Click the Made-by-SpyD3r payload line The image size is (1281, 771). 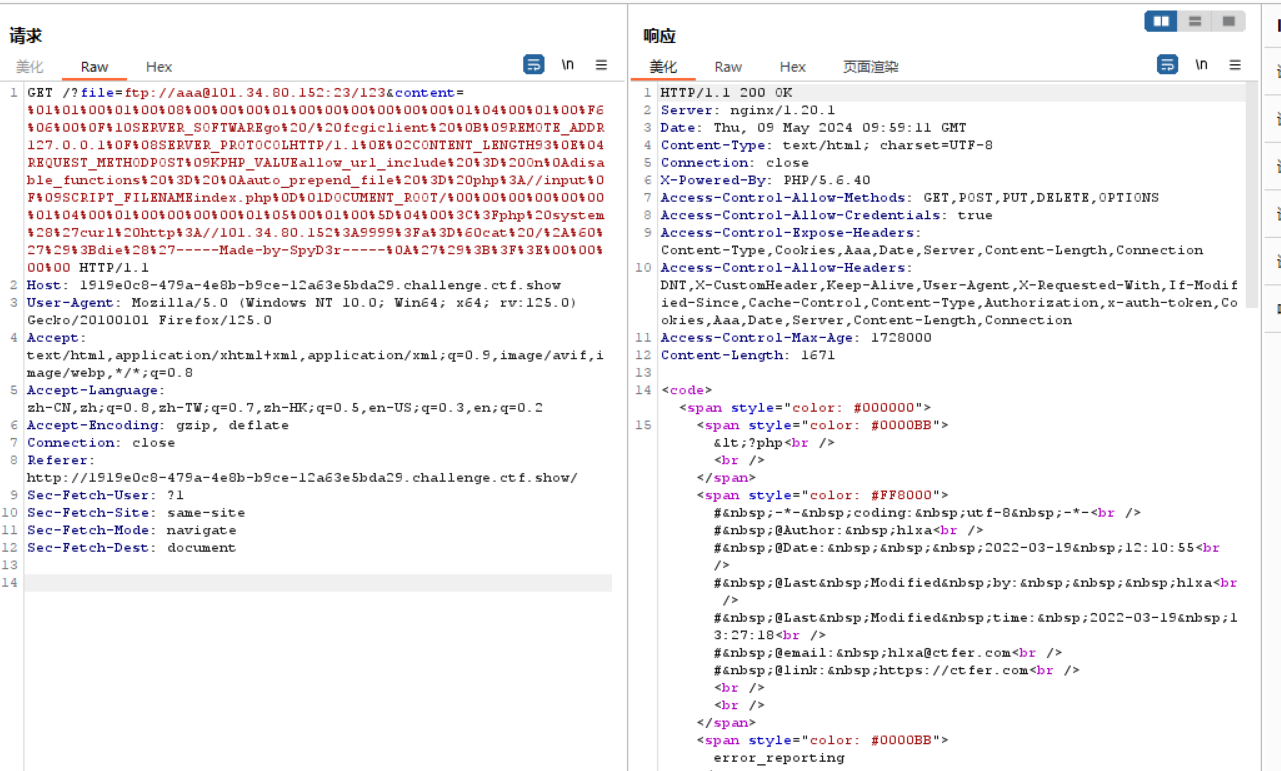pos(315,250)
